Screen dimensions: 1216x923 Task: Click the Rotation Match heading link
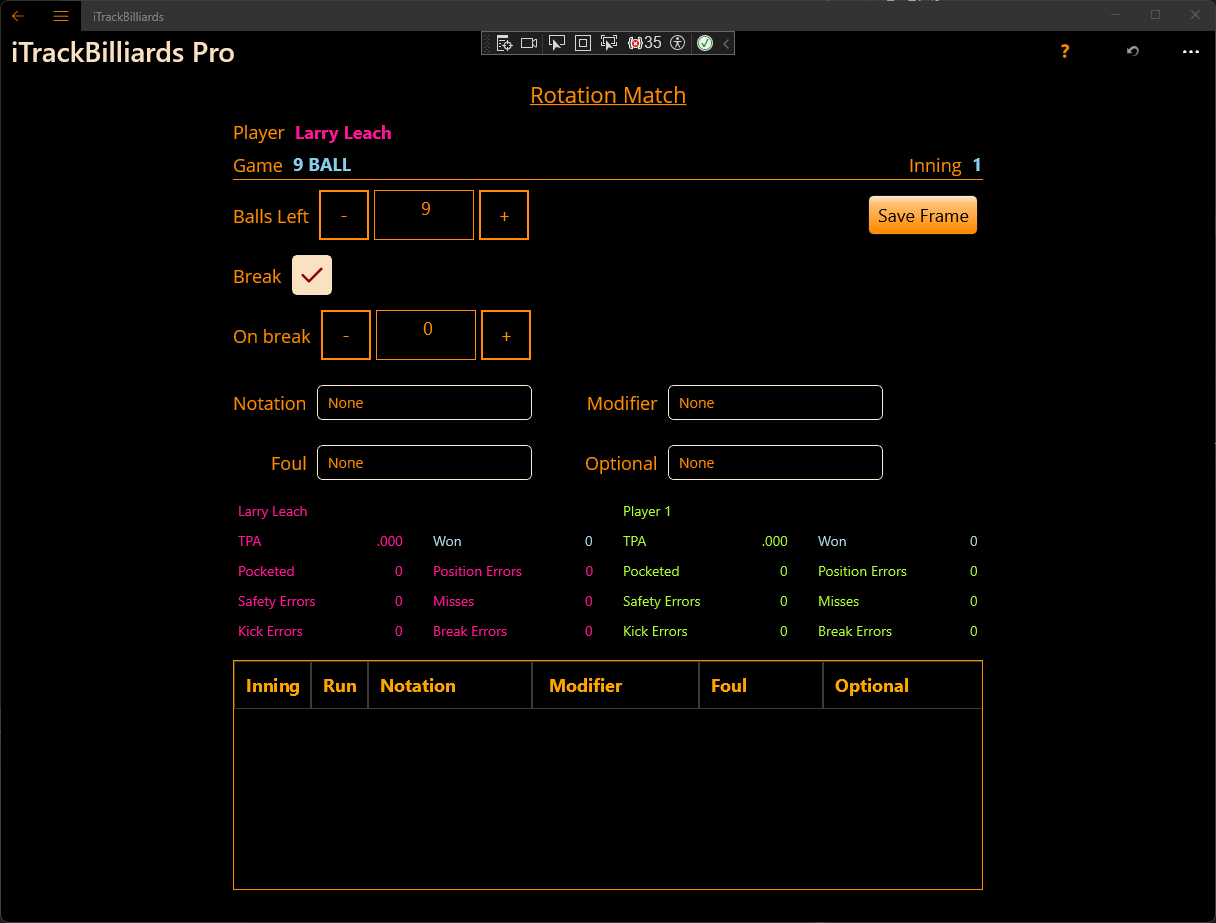coord(608,95)
